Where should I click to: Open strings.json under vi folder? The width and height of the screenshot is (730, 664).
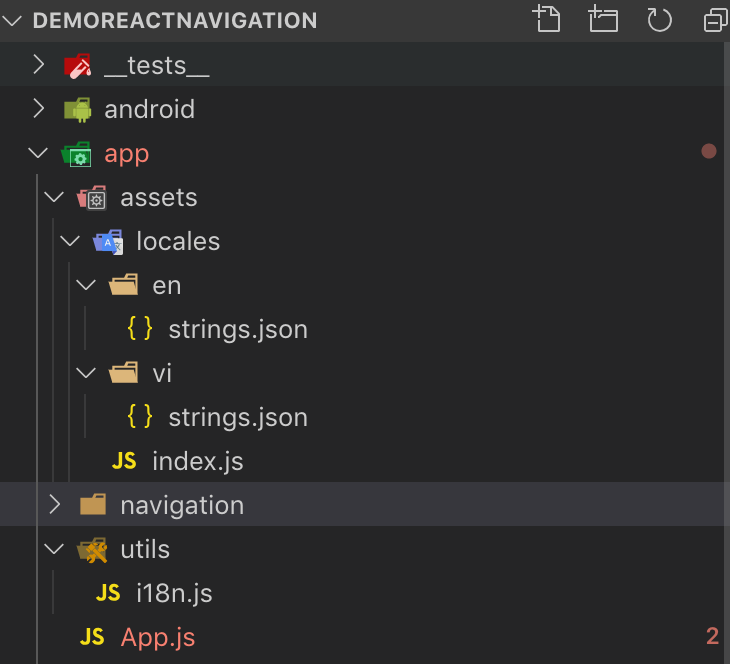click(237, 417)
